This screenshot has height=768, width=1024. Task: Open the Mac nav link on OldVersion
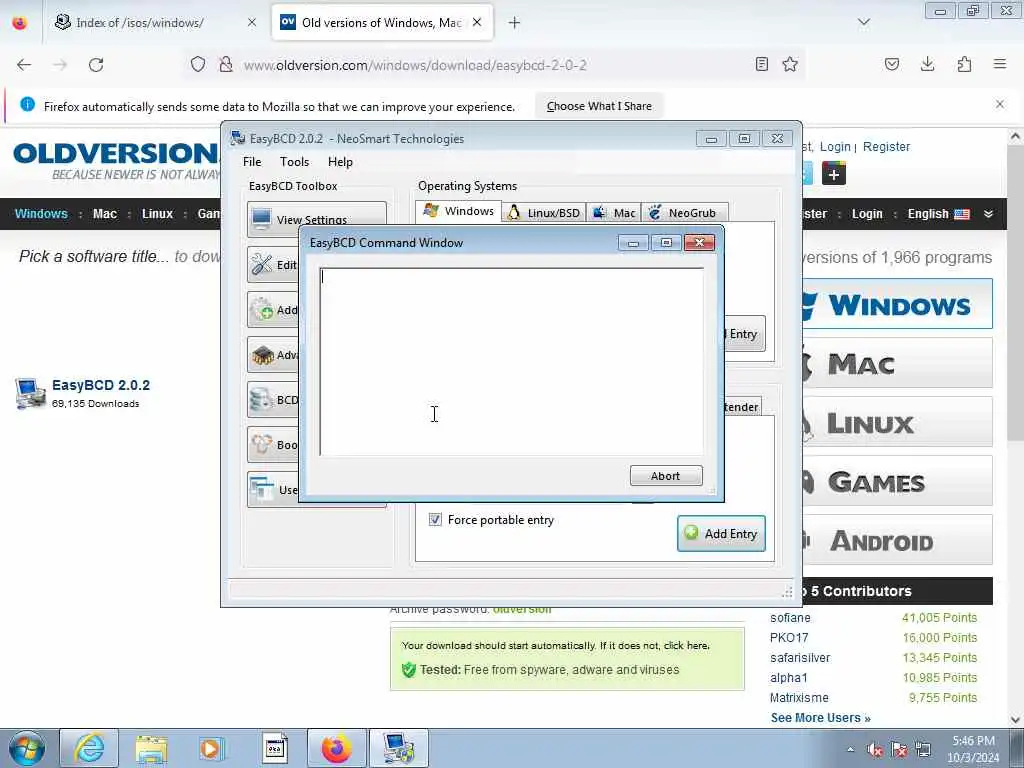pos(104,214)
